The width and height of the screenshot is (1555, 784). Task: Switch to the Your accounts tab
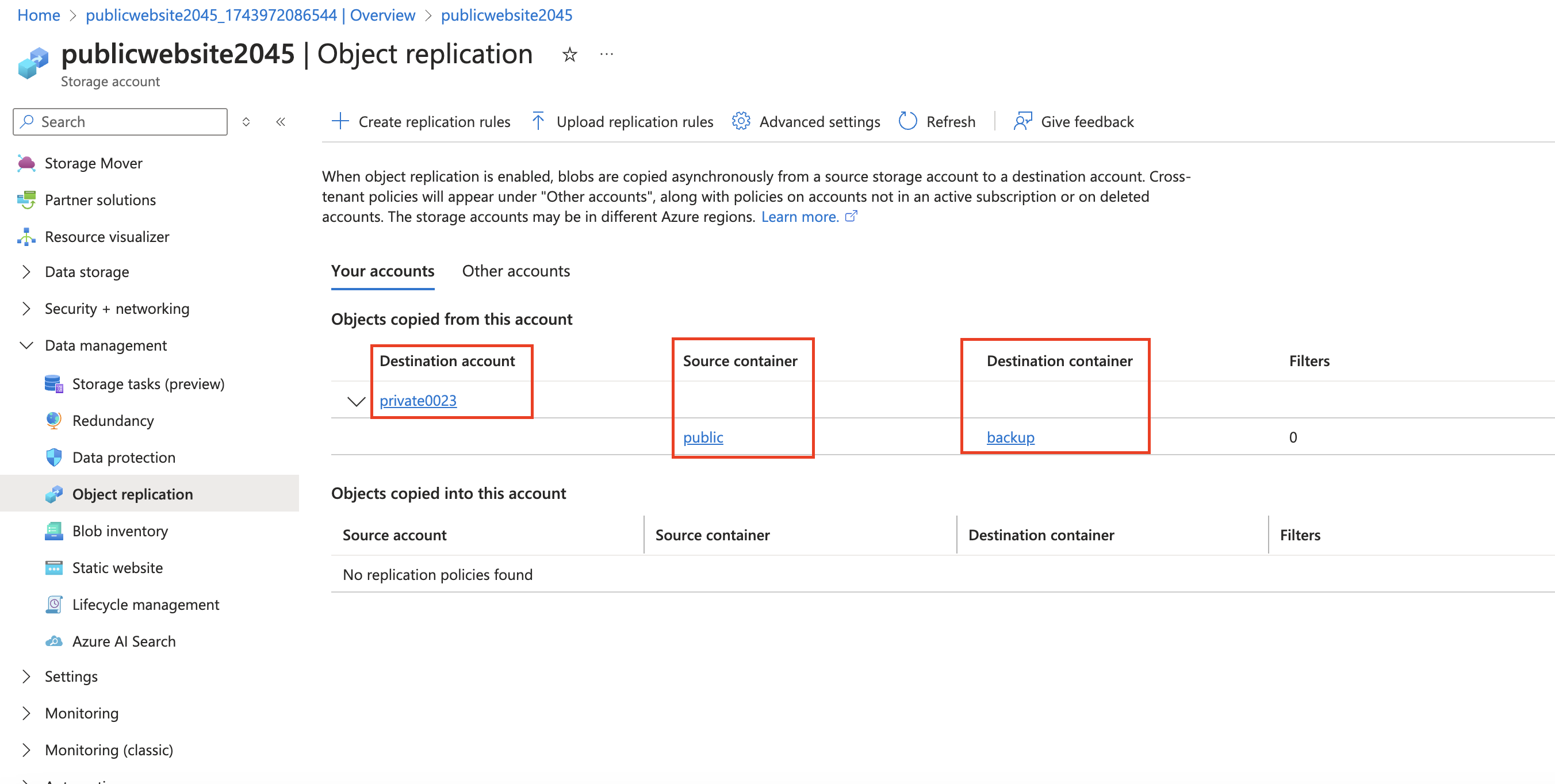tap(383, 271)
